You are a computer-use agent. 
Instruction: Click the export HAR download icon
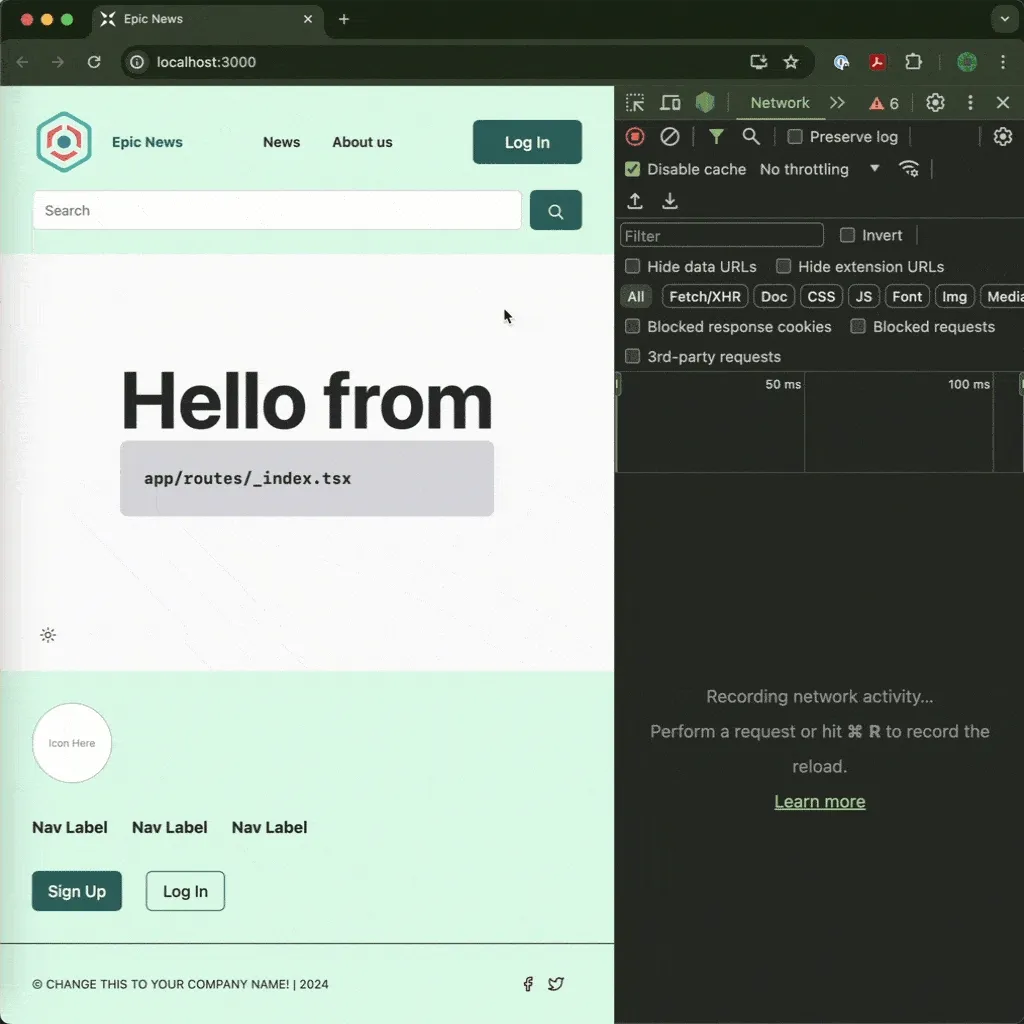669,201
